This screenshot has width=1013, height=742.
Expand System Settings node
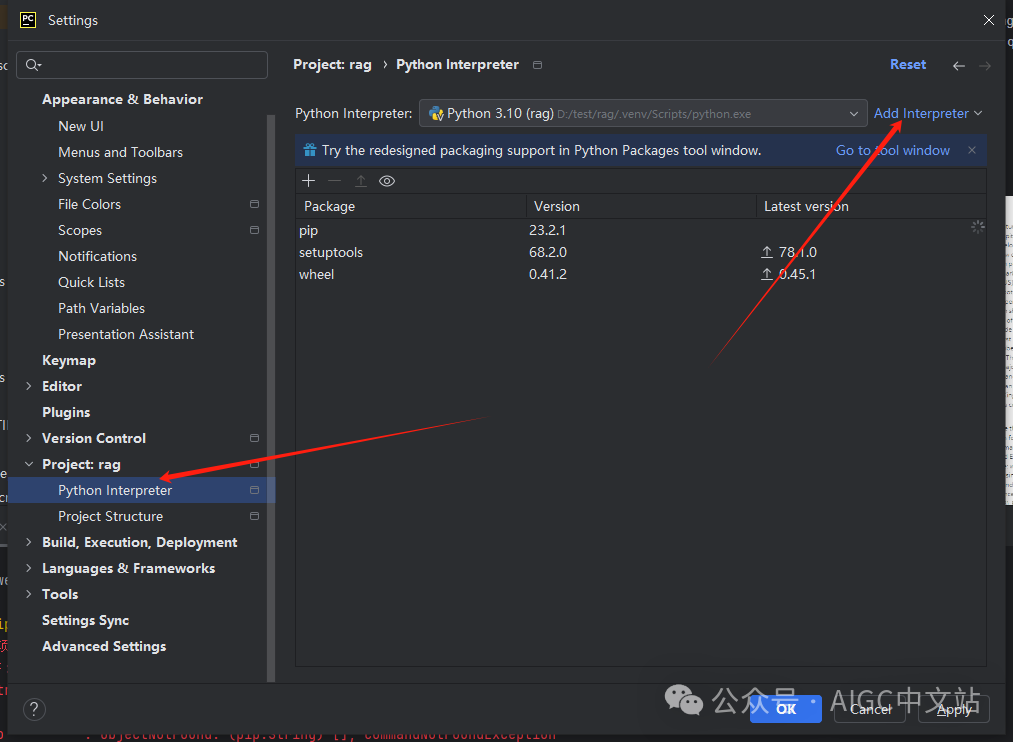[45, 178]
